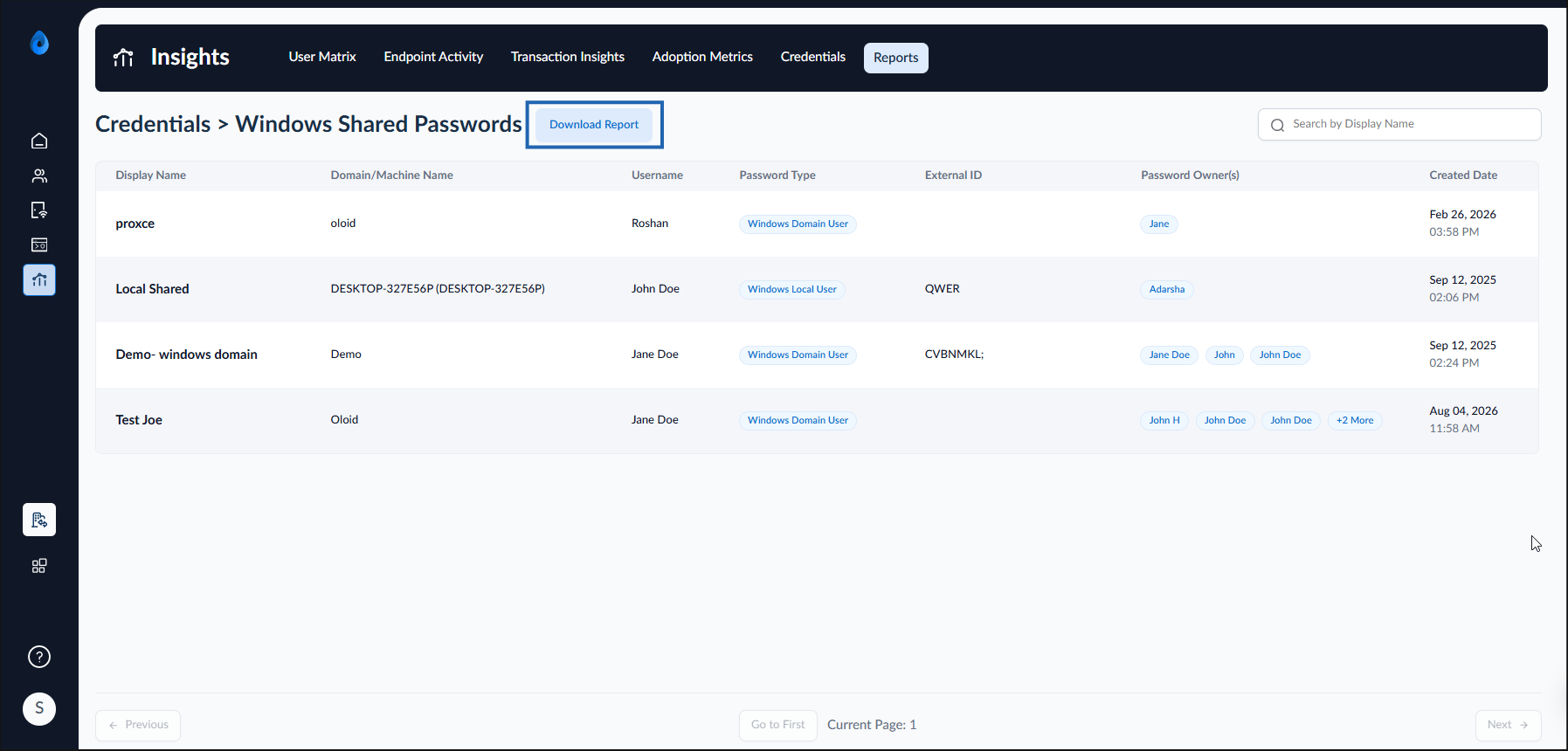Image resolution: width=1568 pixels, height=751 pixels.
Task: Select the proxce display name
Action: click(x=135, y=224)
